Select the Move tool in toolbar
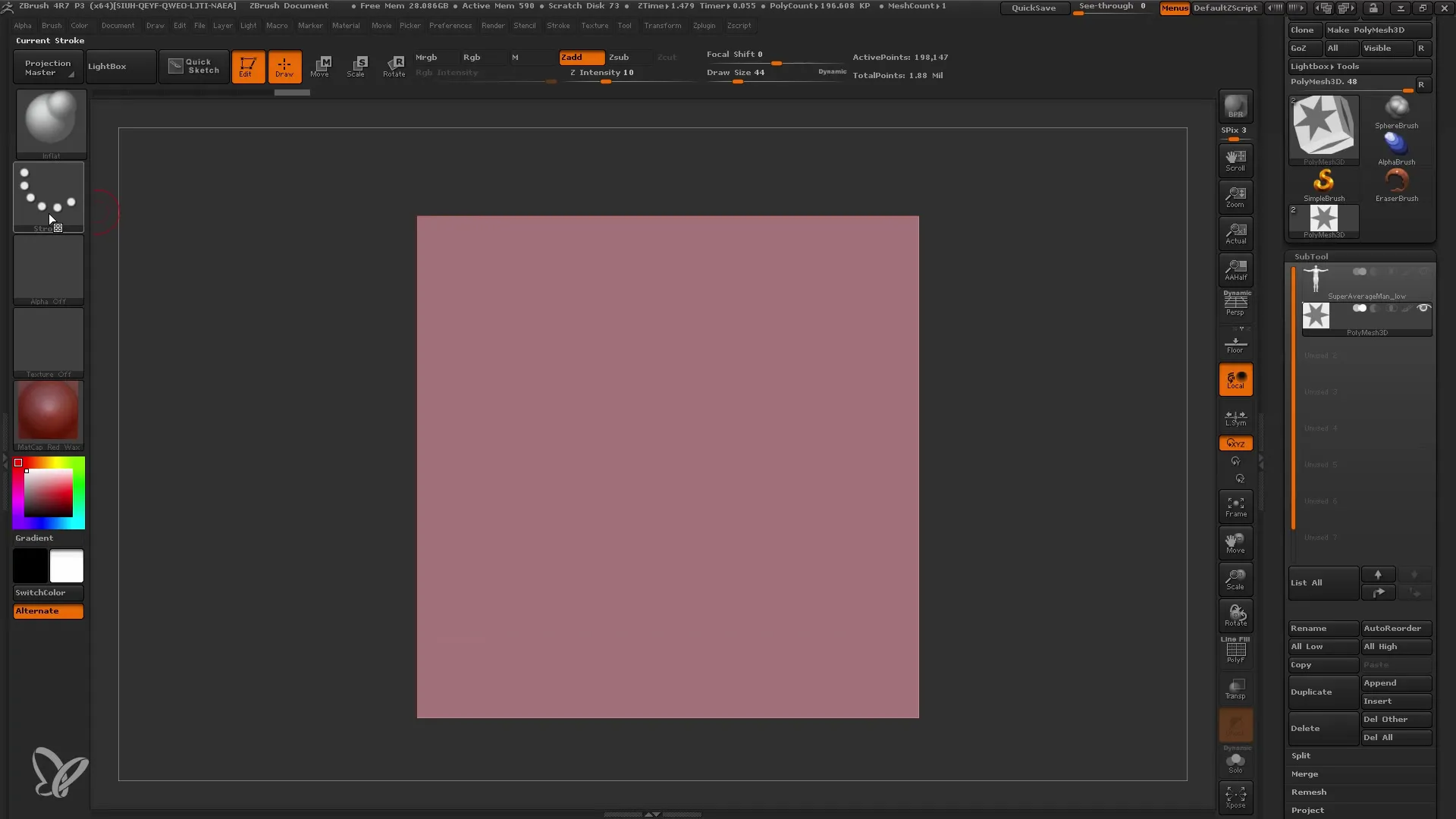 click(x=320, y=66)
